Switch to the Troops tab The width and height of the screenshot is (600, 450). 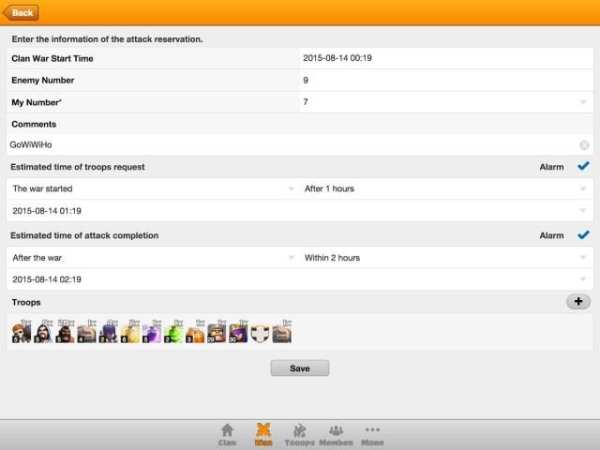300,435
